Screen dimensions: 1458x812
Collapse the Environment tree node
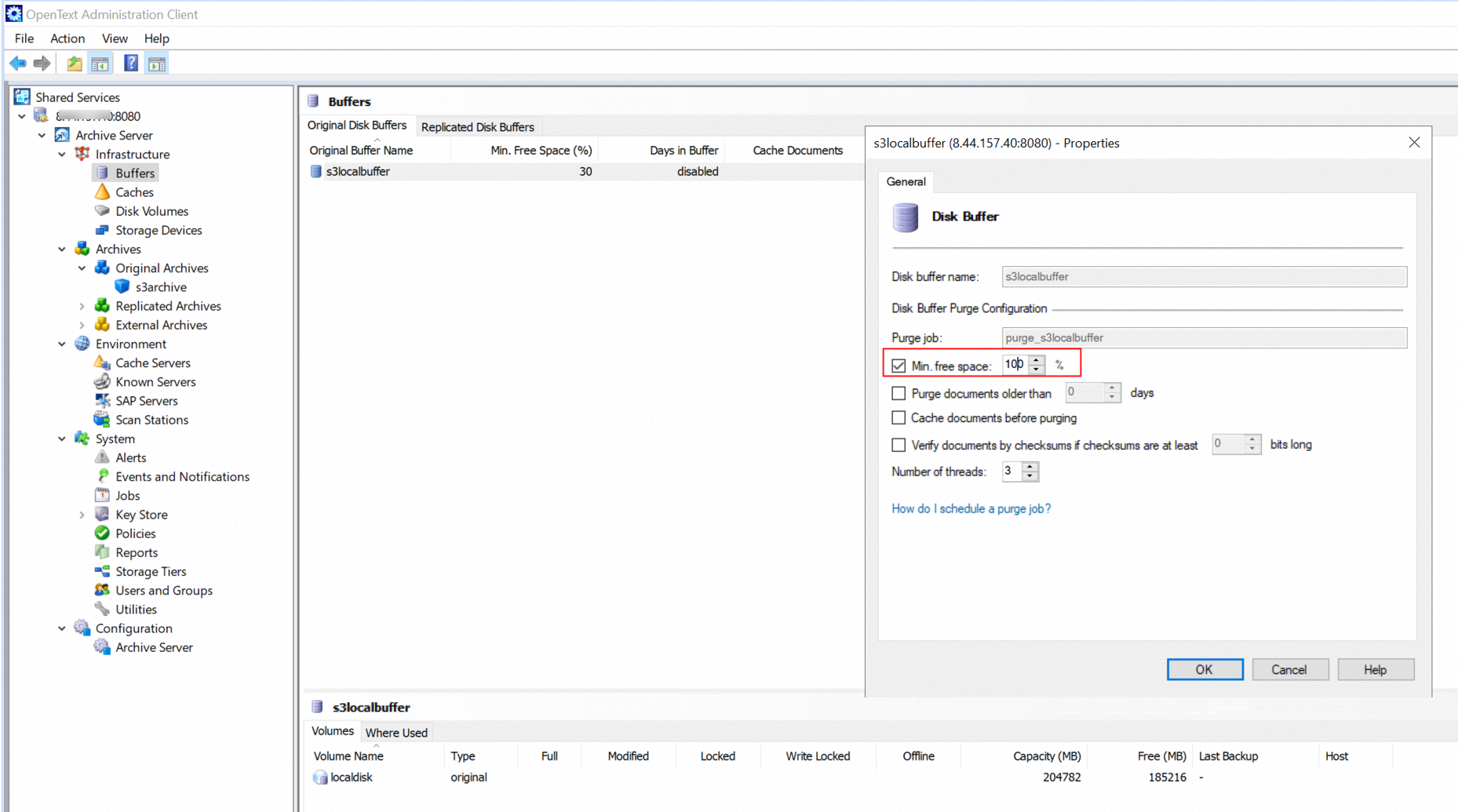[x=62, y=344]
